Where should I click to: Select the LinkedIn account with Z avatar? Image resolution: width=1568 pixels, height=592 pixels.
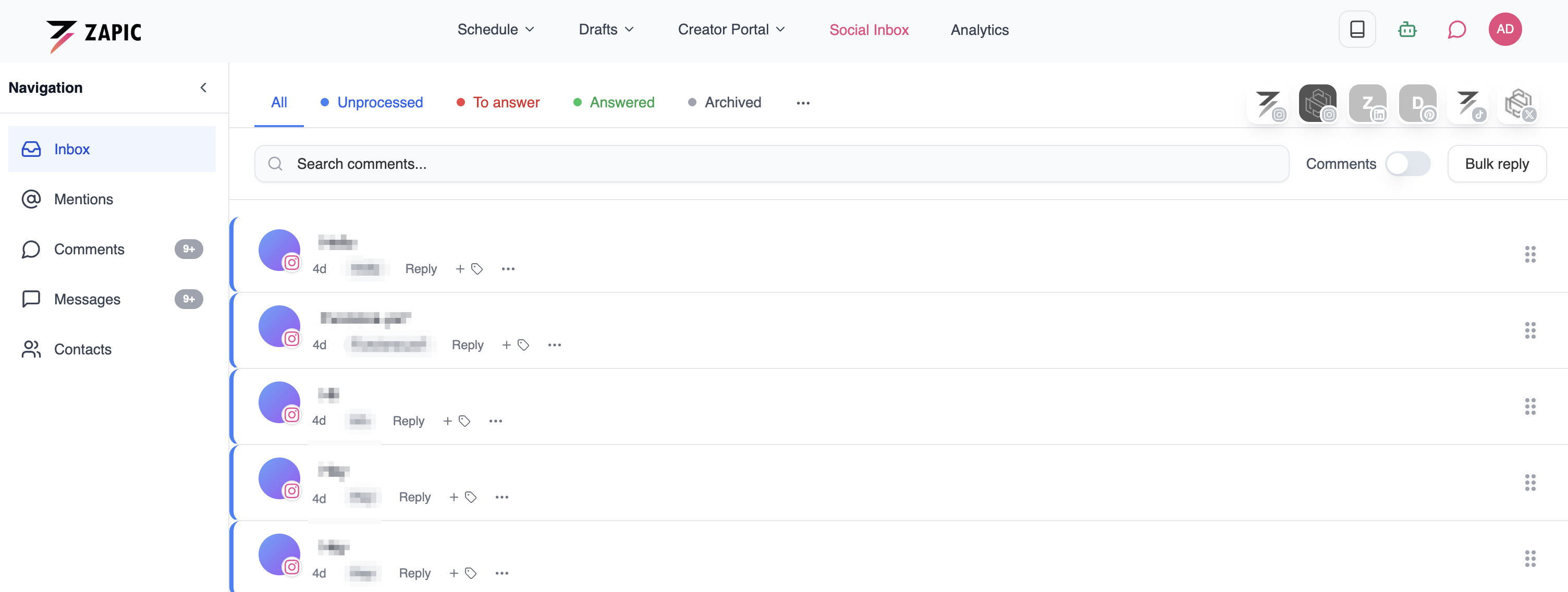pos(1369,103)
